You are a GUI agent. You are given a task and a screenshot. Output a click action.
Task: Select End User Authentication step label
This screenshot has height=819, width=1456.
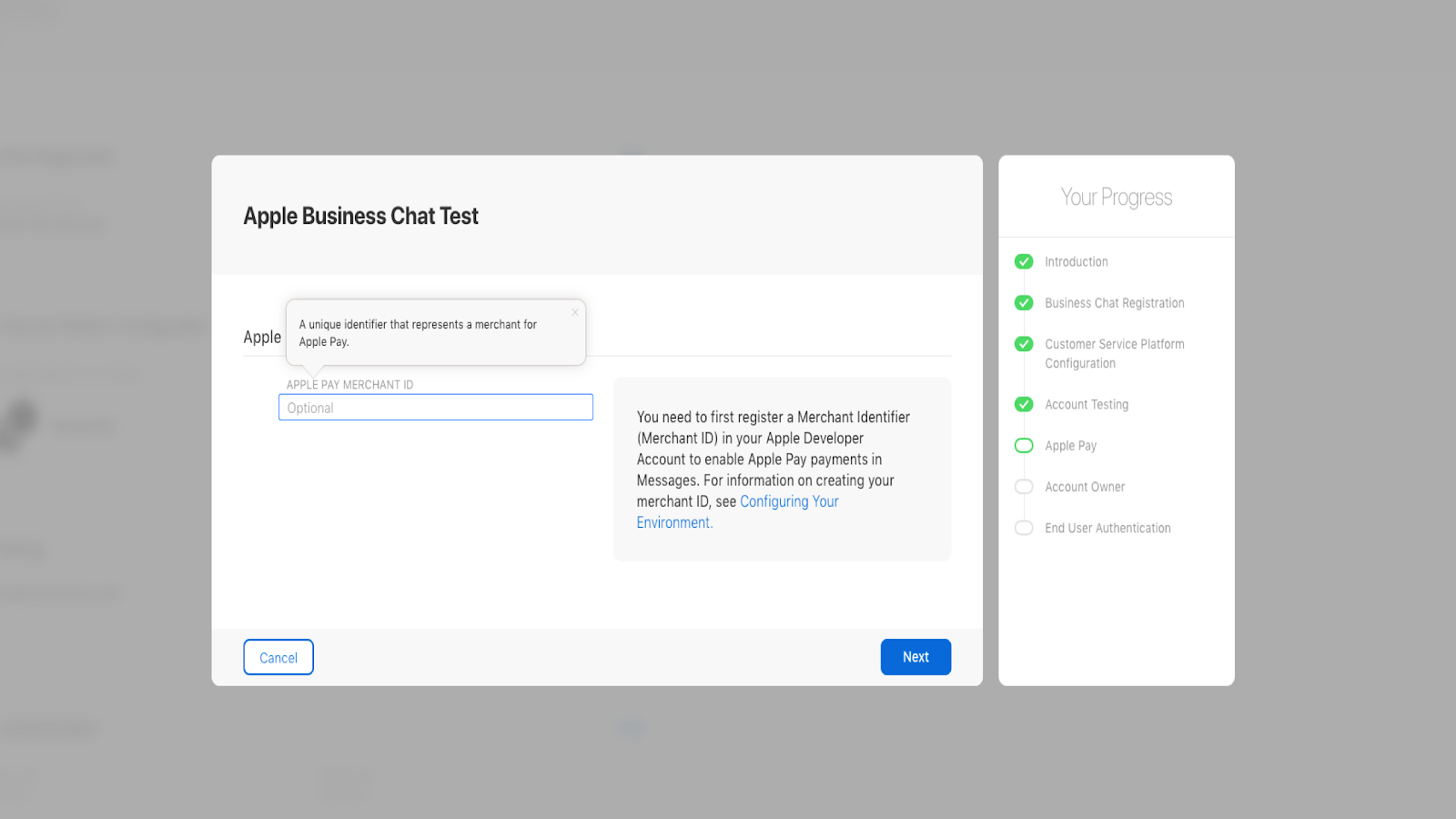coord(1107,528)
